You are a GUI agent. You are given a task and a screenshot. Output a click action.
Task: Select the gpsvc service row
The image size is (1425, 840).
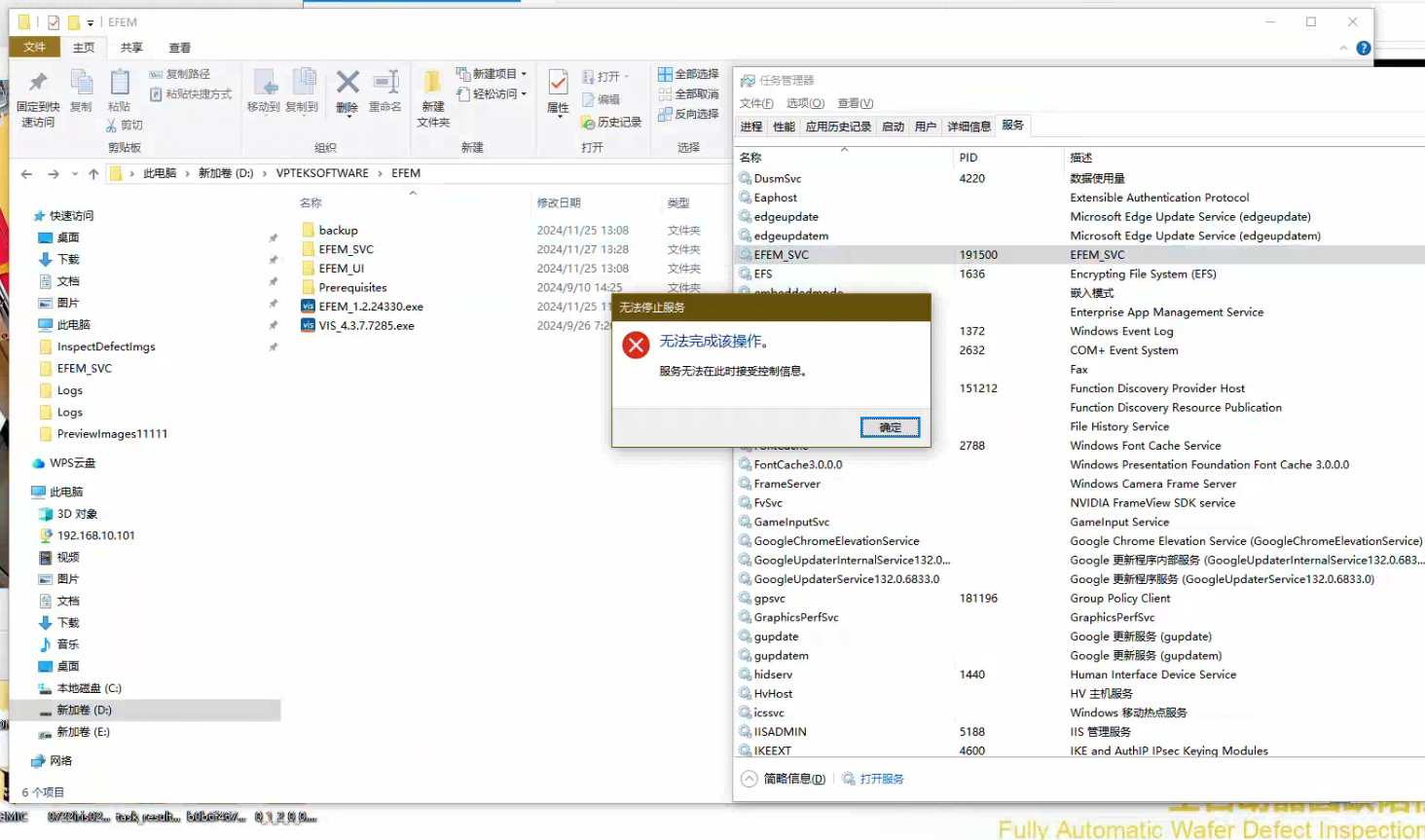point(1080,599)
